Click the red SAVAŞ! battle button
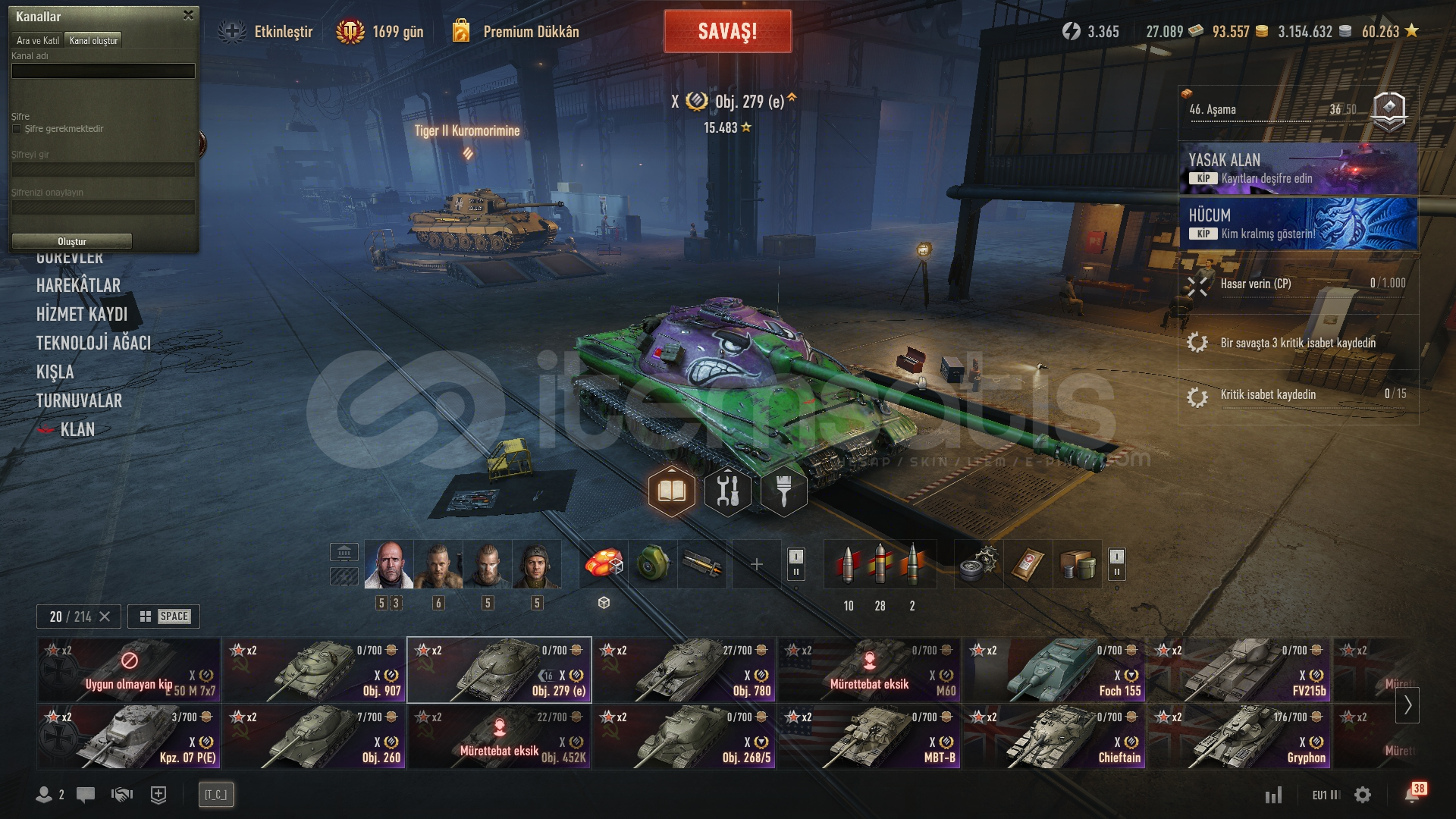The image size is (1456, 819). (727, 31)
